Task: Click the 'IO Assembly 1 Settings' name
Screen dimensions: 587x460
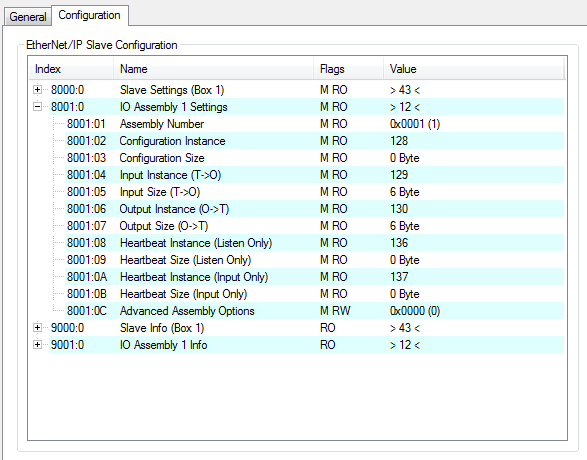Action: click(x=173, y=107)
